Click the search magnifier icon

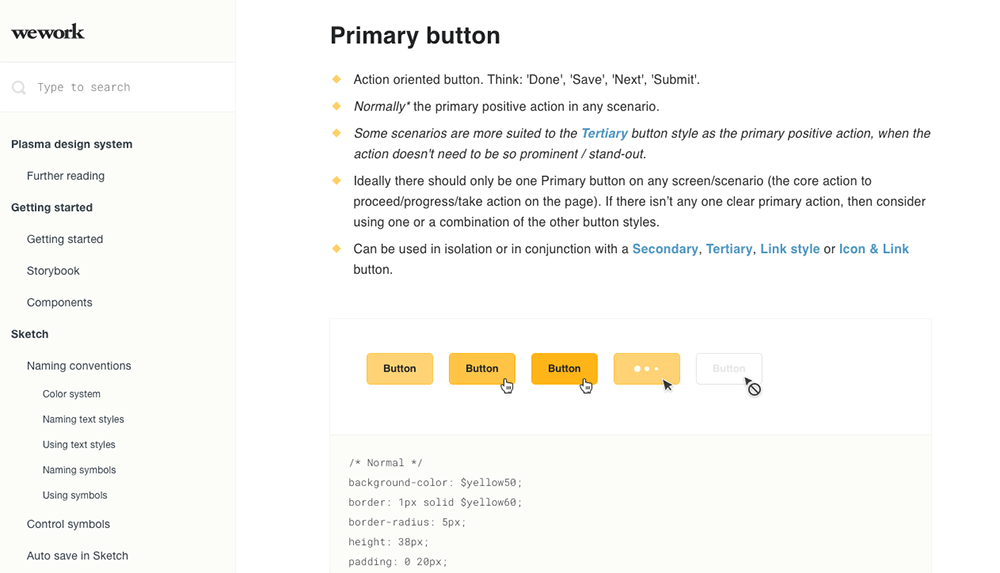click(19, 88)
